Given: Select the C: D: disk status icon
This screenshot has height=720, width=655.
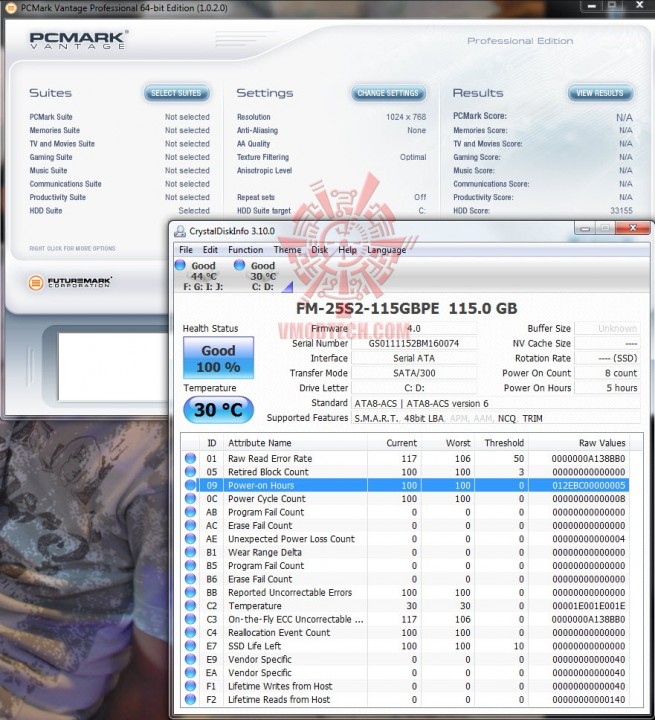Looking at the screenshot, I should tap(239, 265).
